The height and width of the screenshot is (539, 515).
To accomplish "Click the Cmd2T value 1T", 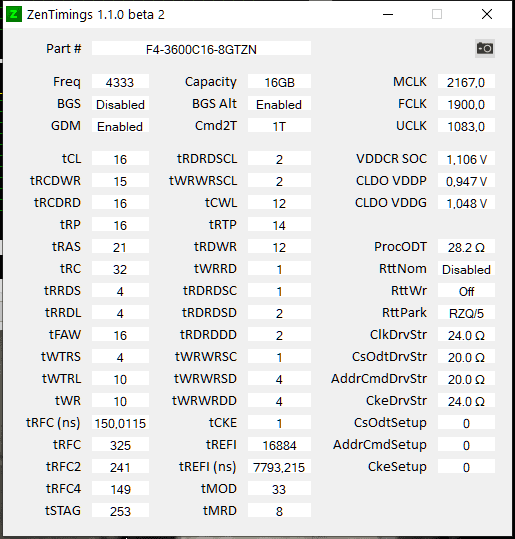I will (279, 125).
